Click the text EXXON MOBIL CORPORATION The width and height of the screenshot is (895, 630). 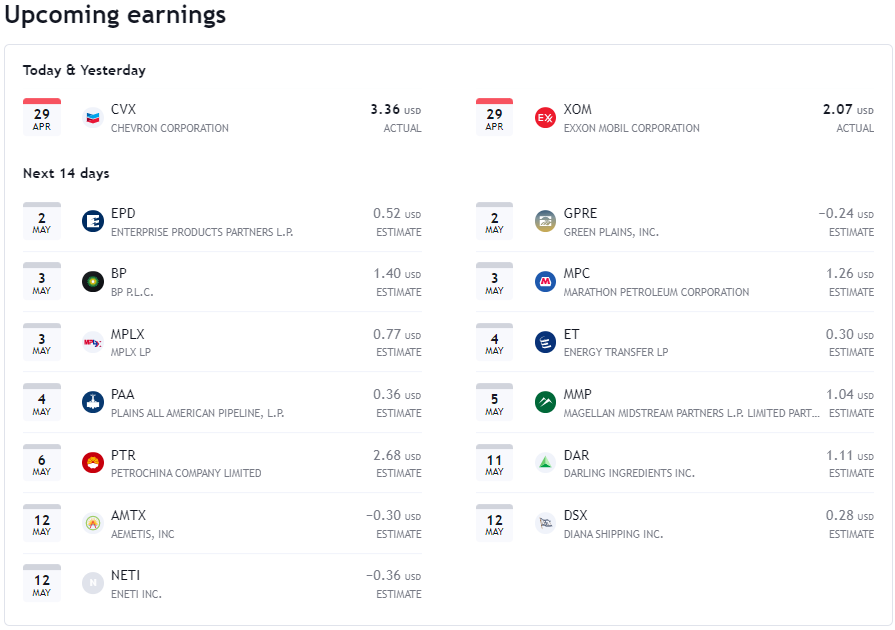pyautogui.click(x=631, y=128)
